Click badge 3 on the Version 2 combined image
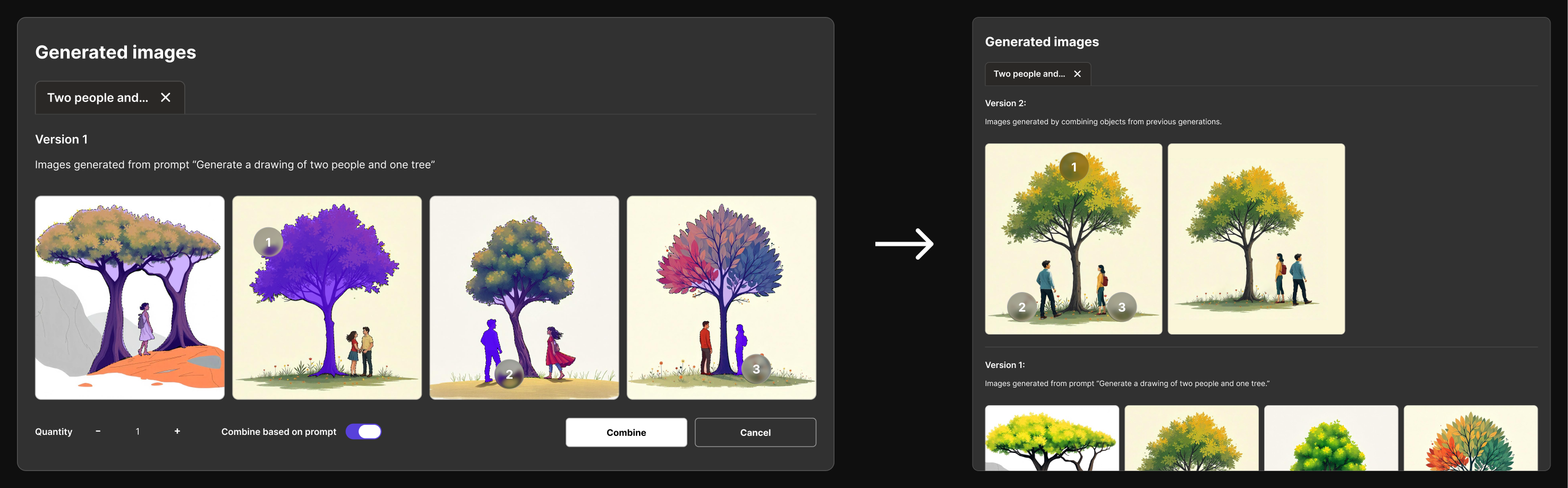This screenshot has width=1568, height=488. [x=1122, y=307]
